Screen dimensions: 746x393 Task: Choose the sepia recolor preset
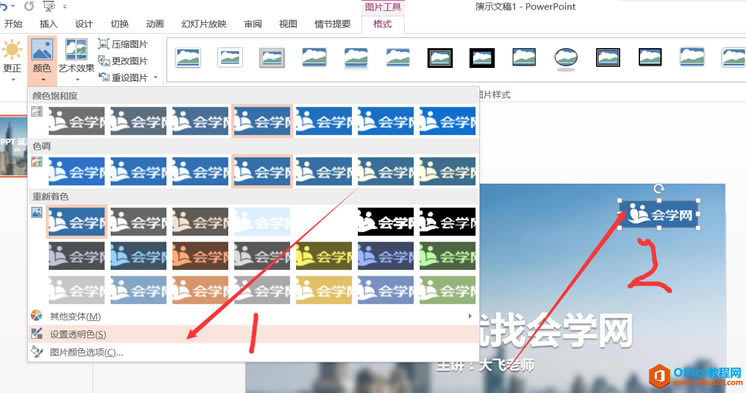point(200,222)
